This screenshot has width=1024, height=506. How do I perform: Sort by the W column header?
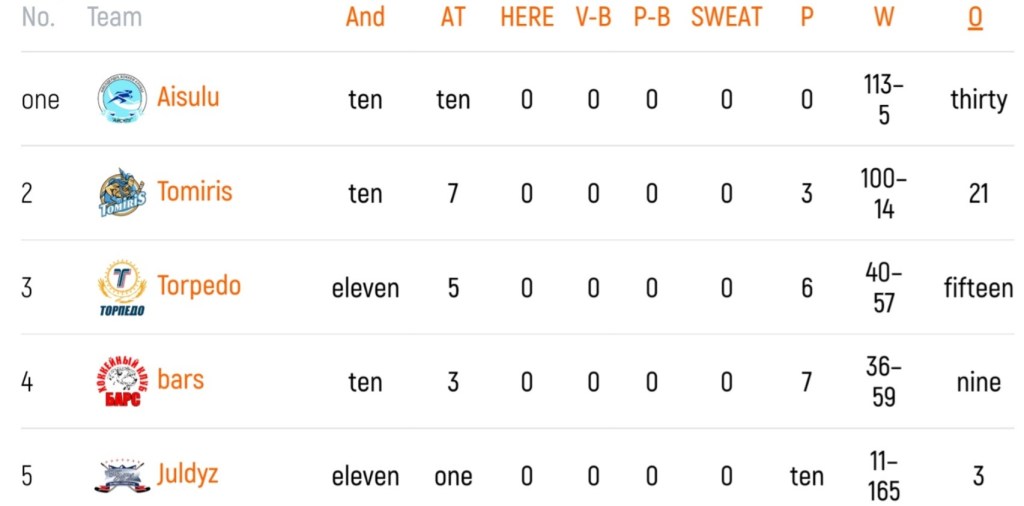pyautogui.click(x=884, y=17)
